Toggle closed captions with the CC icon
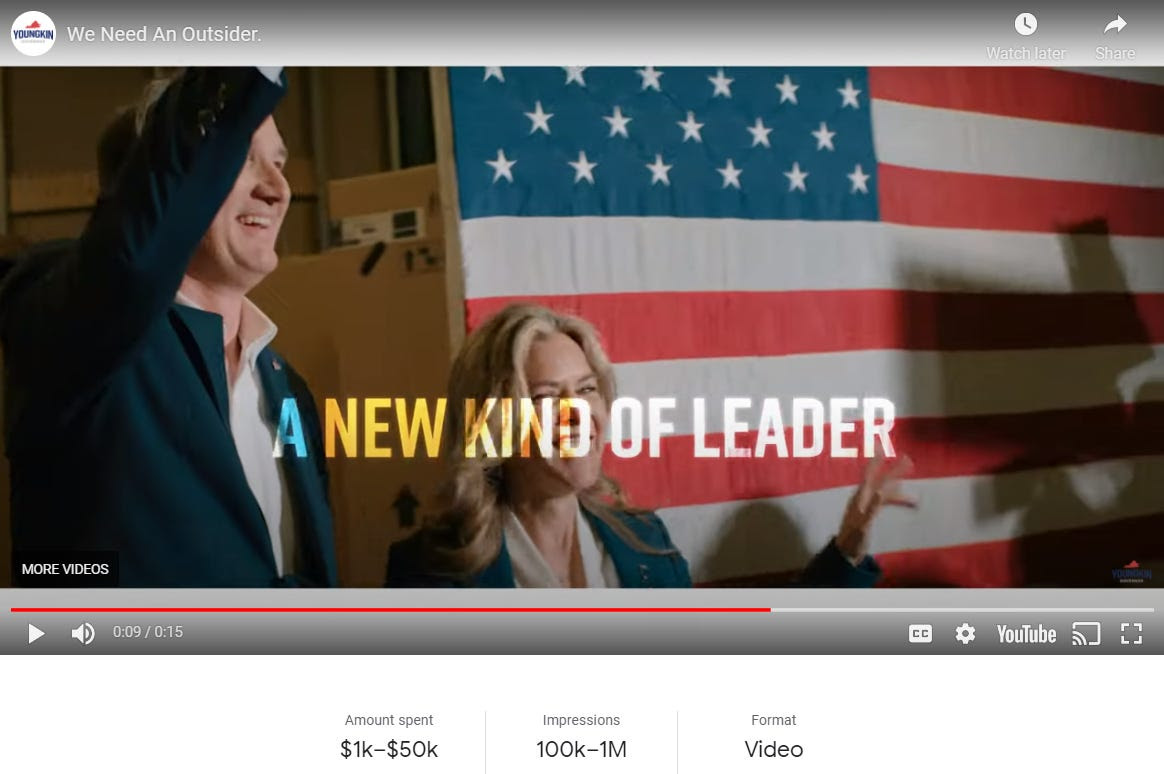The image size is (1164, 774). [x=920, y=634]
